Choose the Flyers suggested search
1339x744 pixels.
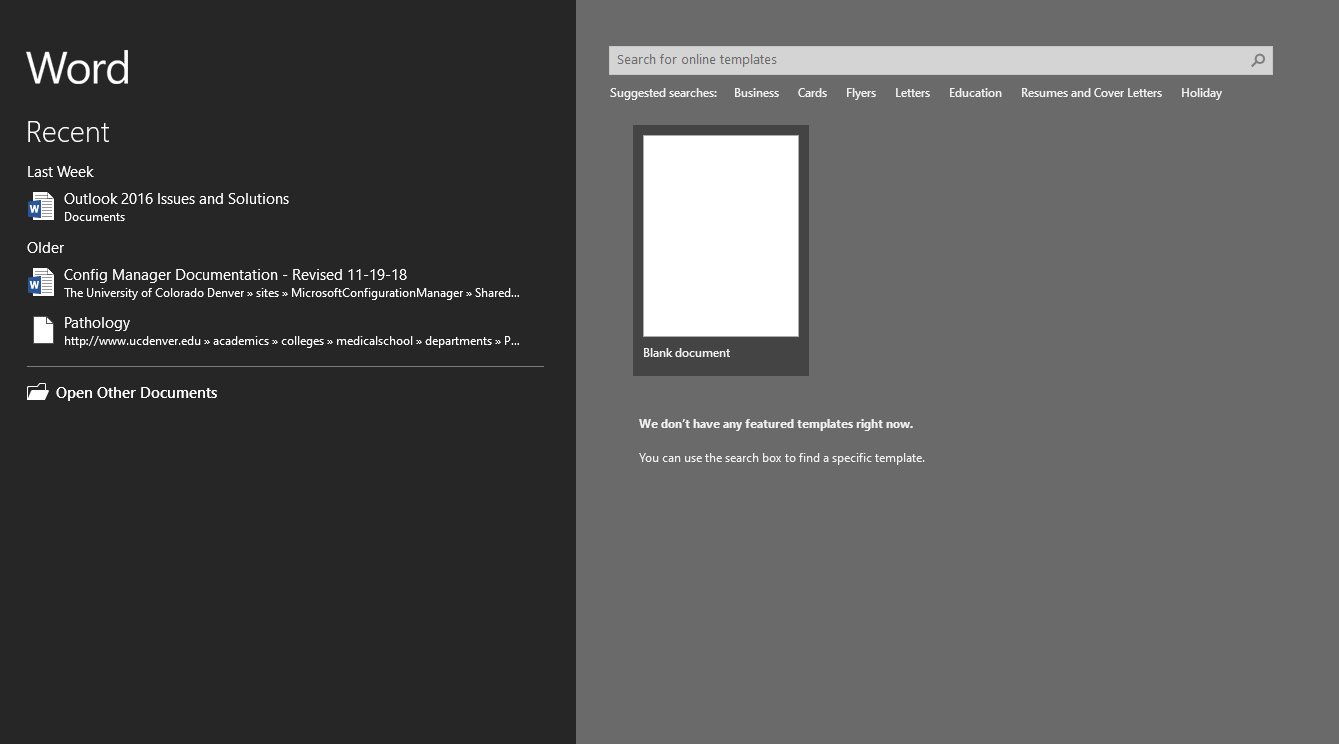pos(861,93)
